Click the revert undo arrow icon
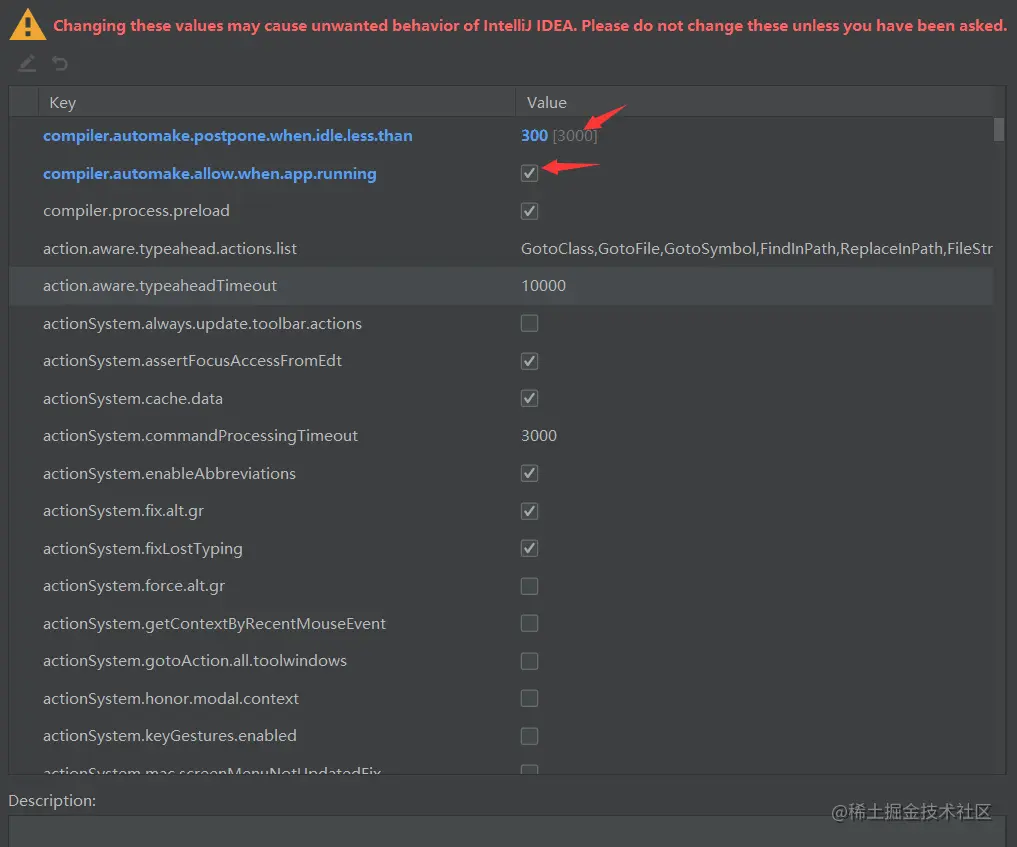 [x=60, y=64]
